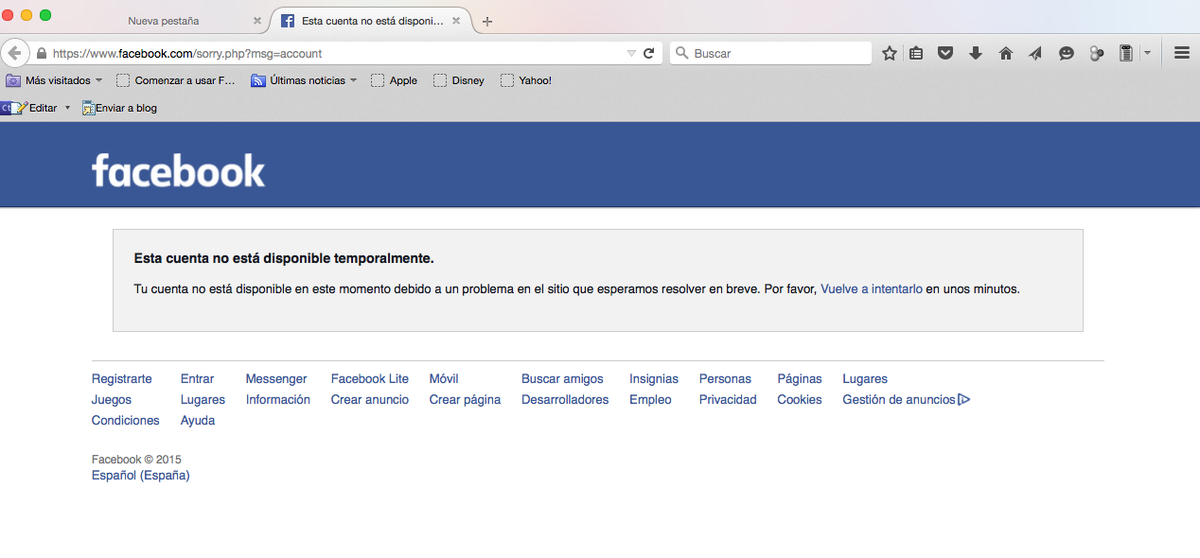
Task: Click the Personas footer link
Action: 725,379
